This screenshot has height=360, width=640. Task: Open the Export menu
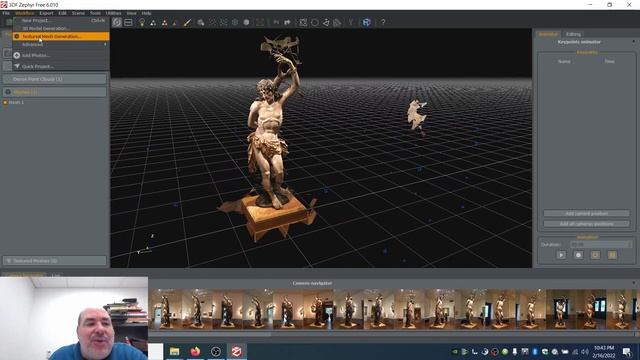coord(46,13)
